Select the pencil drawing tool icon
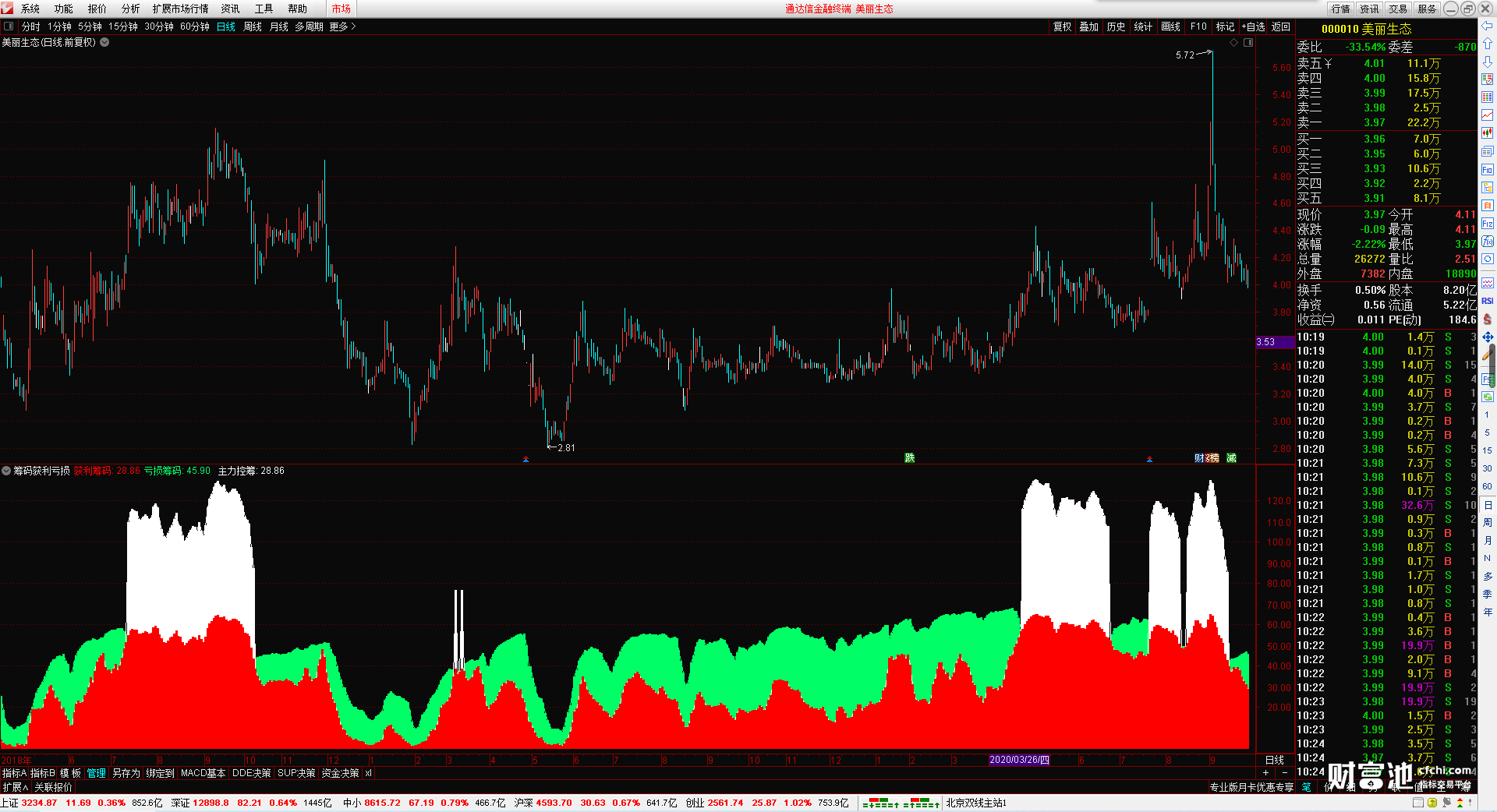 coord(1487,355)
